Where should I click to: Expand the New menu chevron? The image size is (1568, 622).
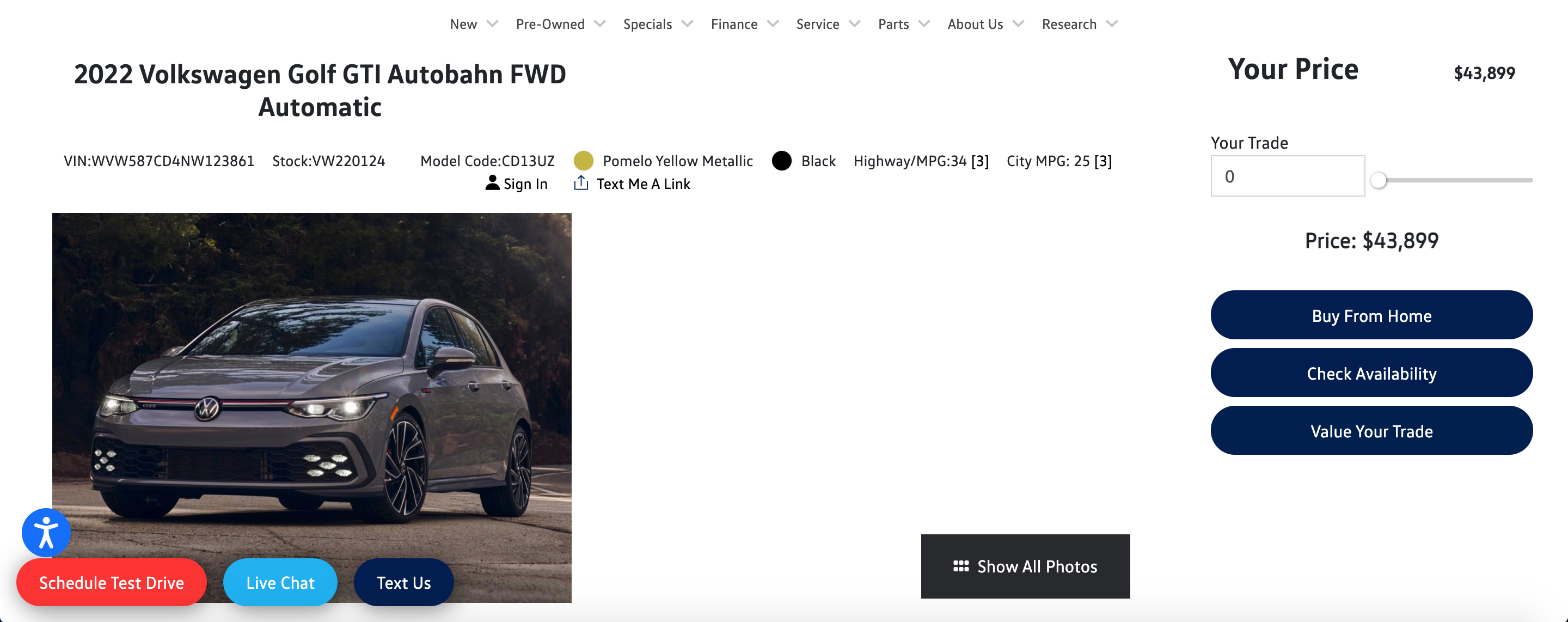coord(492,24)
